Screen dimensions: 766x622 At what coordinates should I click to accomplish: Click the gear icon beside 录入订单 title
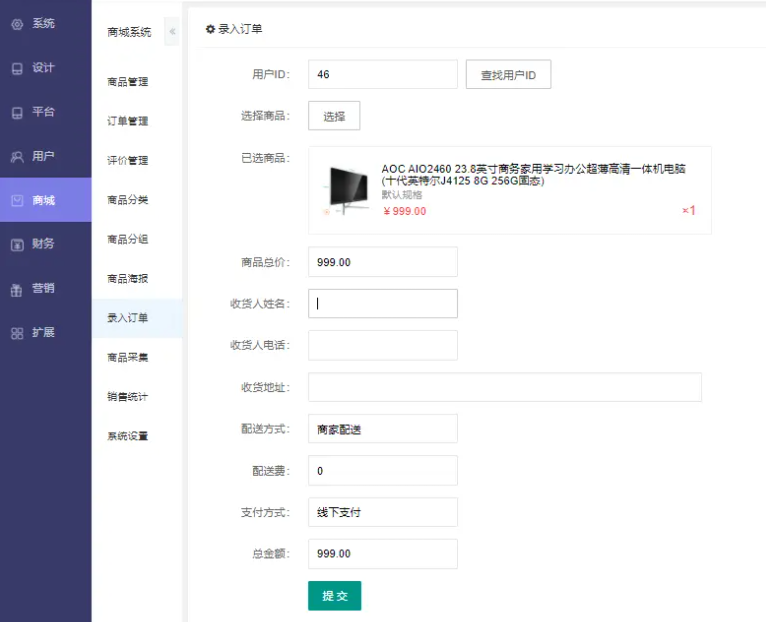210,29
